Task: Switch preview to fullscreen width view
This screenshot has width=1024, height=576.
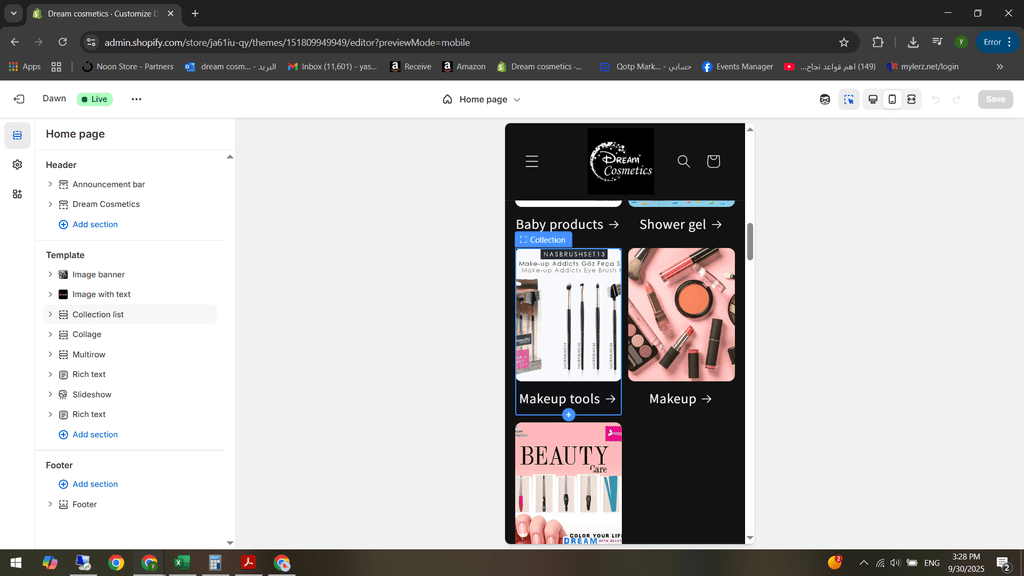Action: (x=912, y=99)
